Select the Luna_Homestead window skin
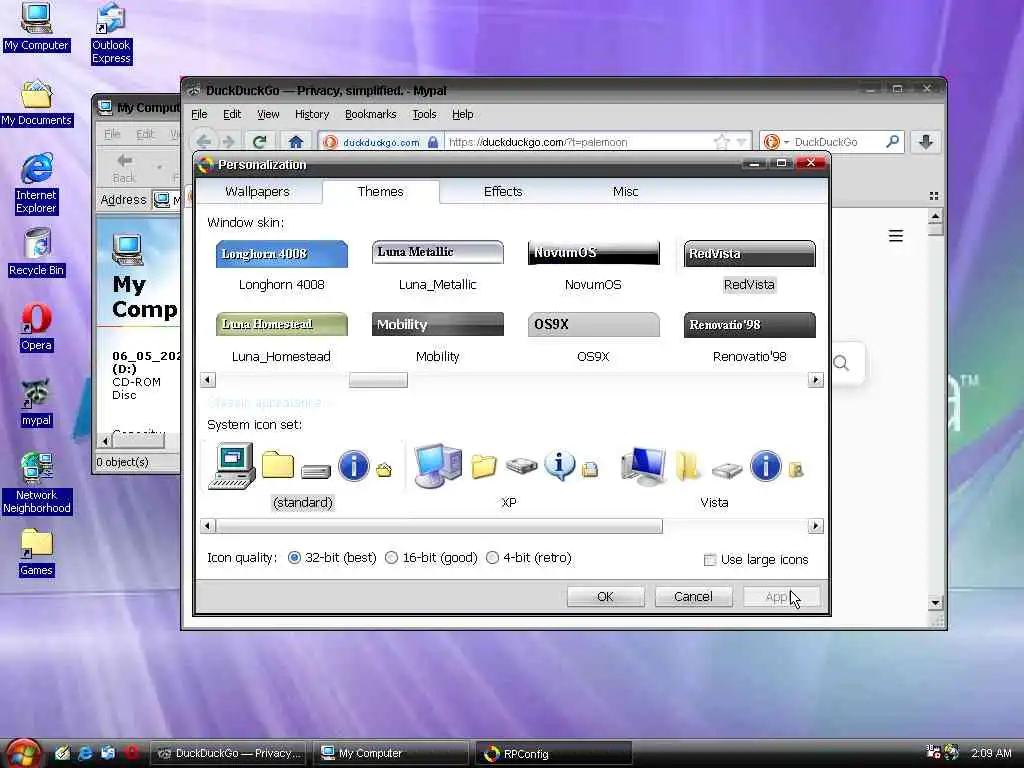 click(281, 338)
